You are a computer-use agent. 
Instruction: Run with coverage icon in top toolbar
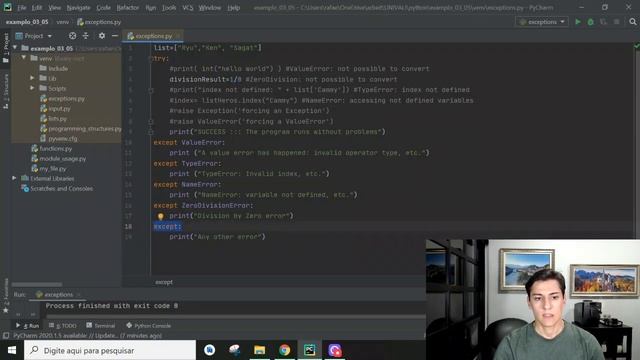603,22
